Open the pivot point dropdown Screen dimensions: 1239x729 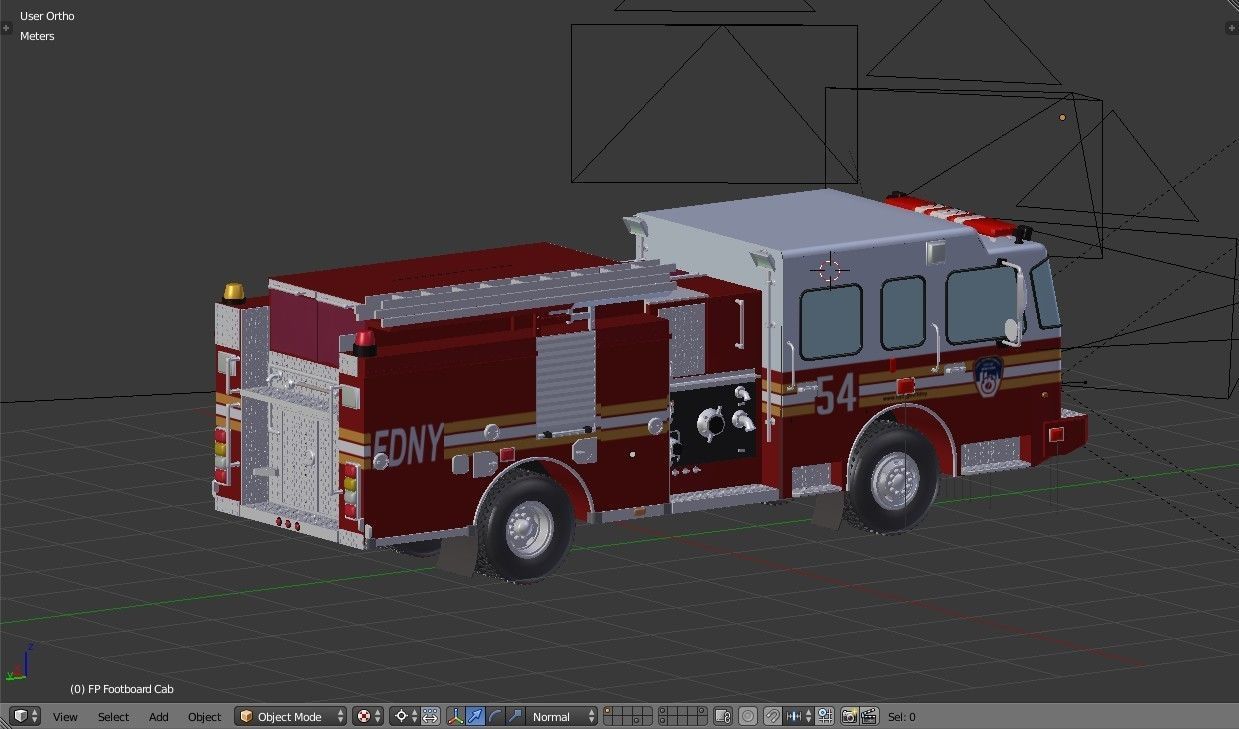405,716
